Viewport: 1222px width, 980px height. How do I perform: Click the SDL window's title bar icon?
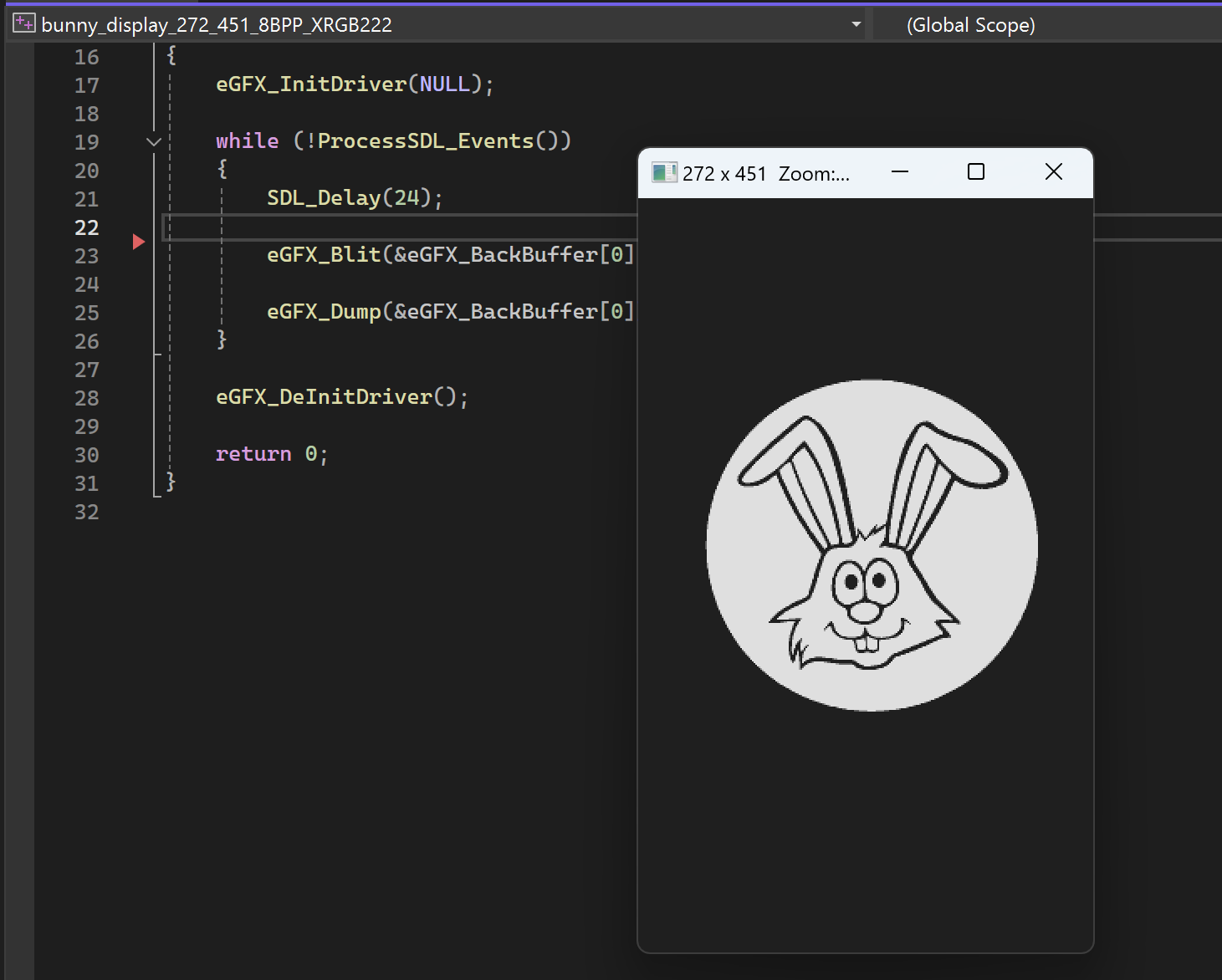coord(664,173)
